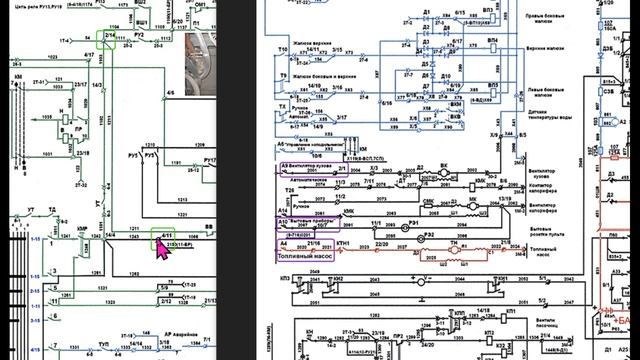Click the '14/4' terminal node label
This screenshot has width=640, height=360.
click(110, 235)
